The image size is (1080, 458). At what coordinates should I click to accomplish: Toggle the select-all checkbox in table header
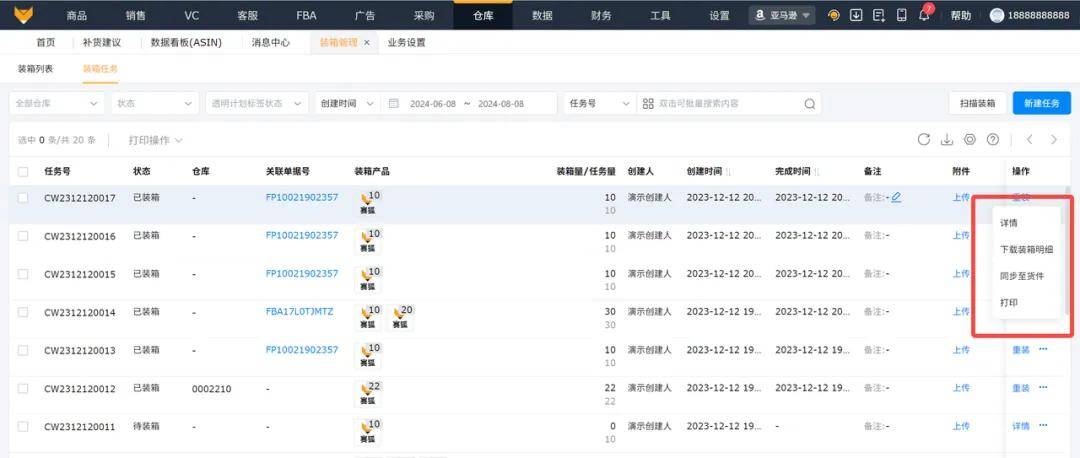pos(23,171)
